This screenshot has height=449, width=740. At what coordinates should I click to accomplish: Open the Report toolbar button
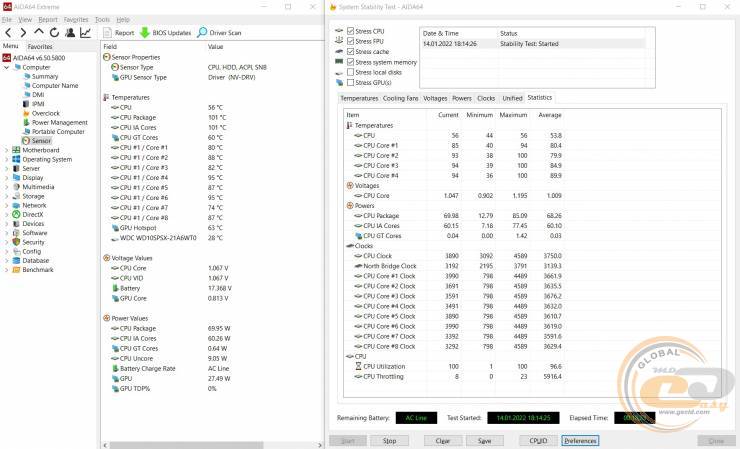pos(118,33)
